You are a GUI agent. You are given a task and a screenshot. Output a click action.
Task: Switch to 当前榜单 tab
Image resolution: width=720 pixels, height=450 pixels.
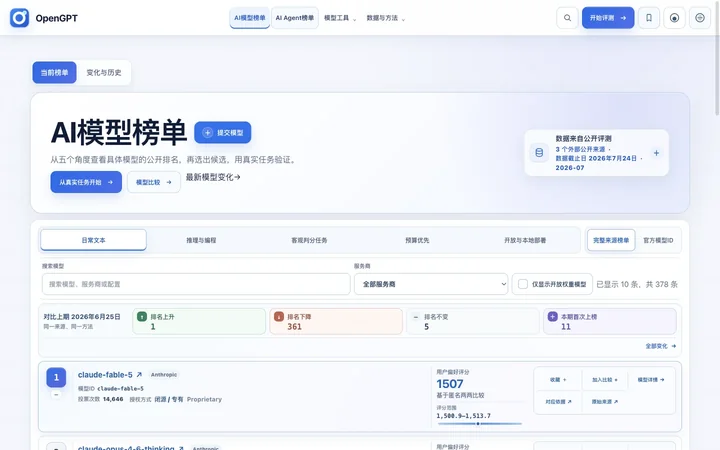[54, 73]
